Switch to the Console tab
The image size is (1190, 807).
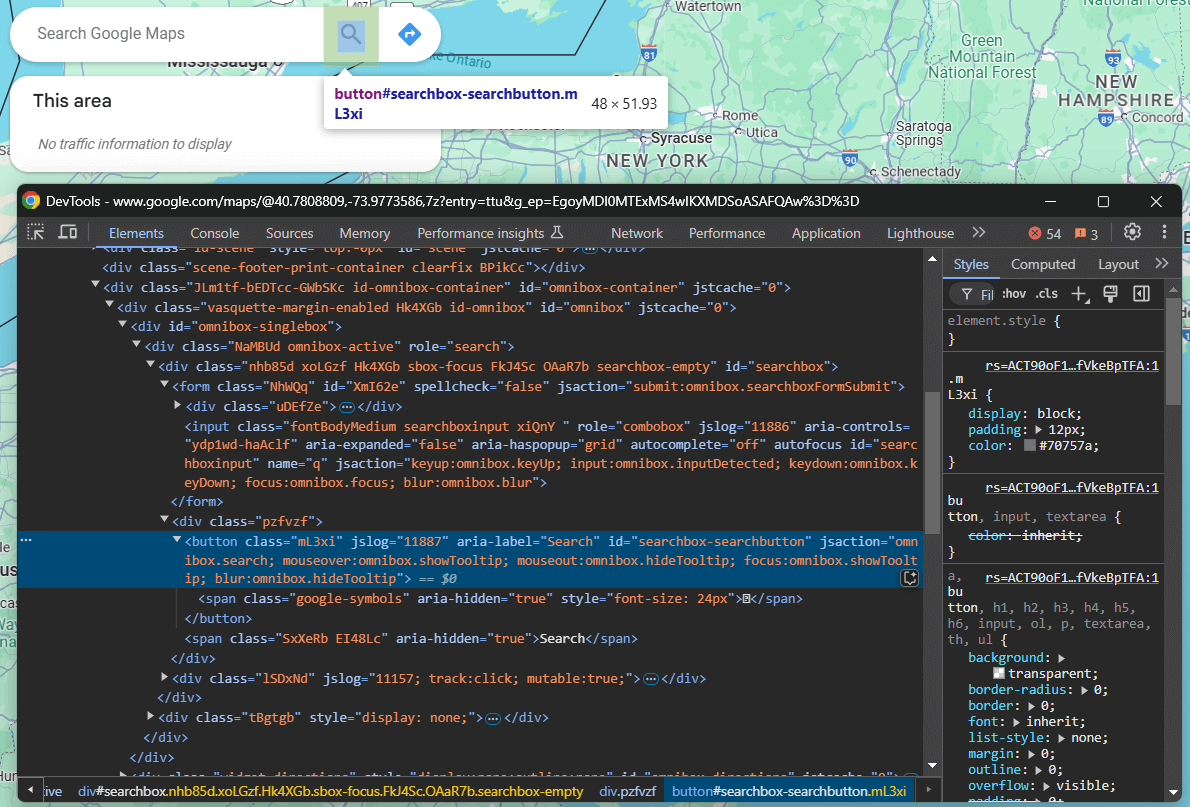tap(215, 233)
